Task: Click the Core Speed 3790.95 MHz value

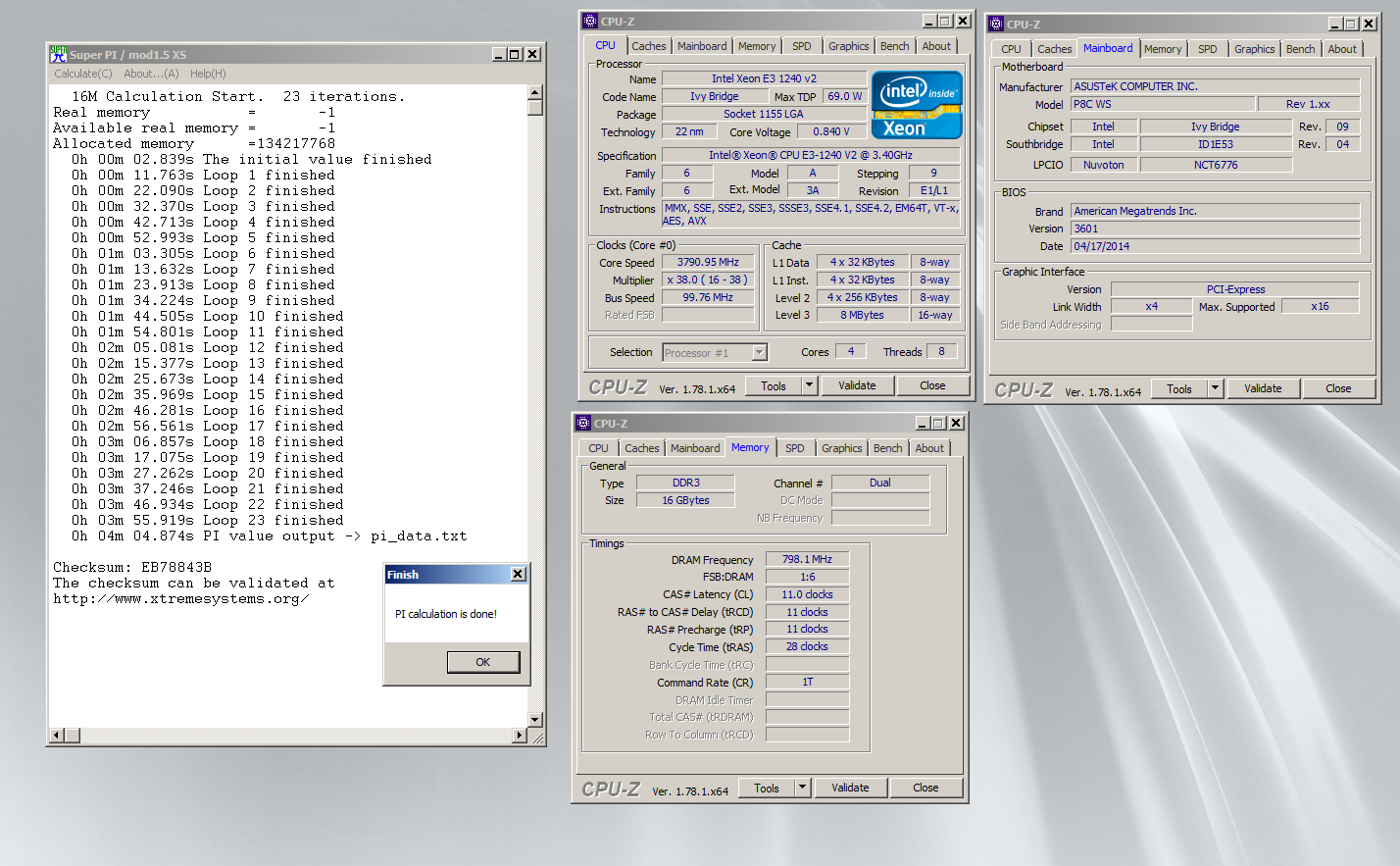Action: [708, 262]
